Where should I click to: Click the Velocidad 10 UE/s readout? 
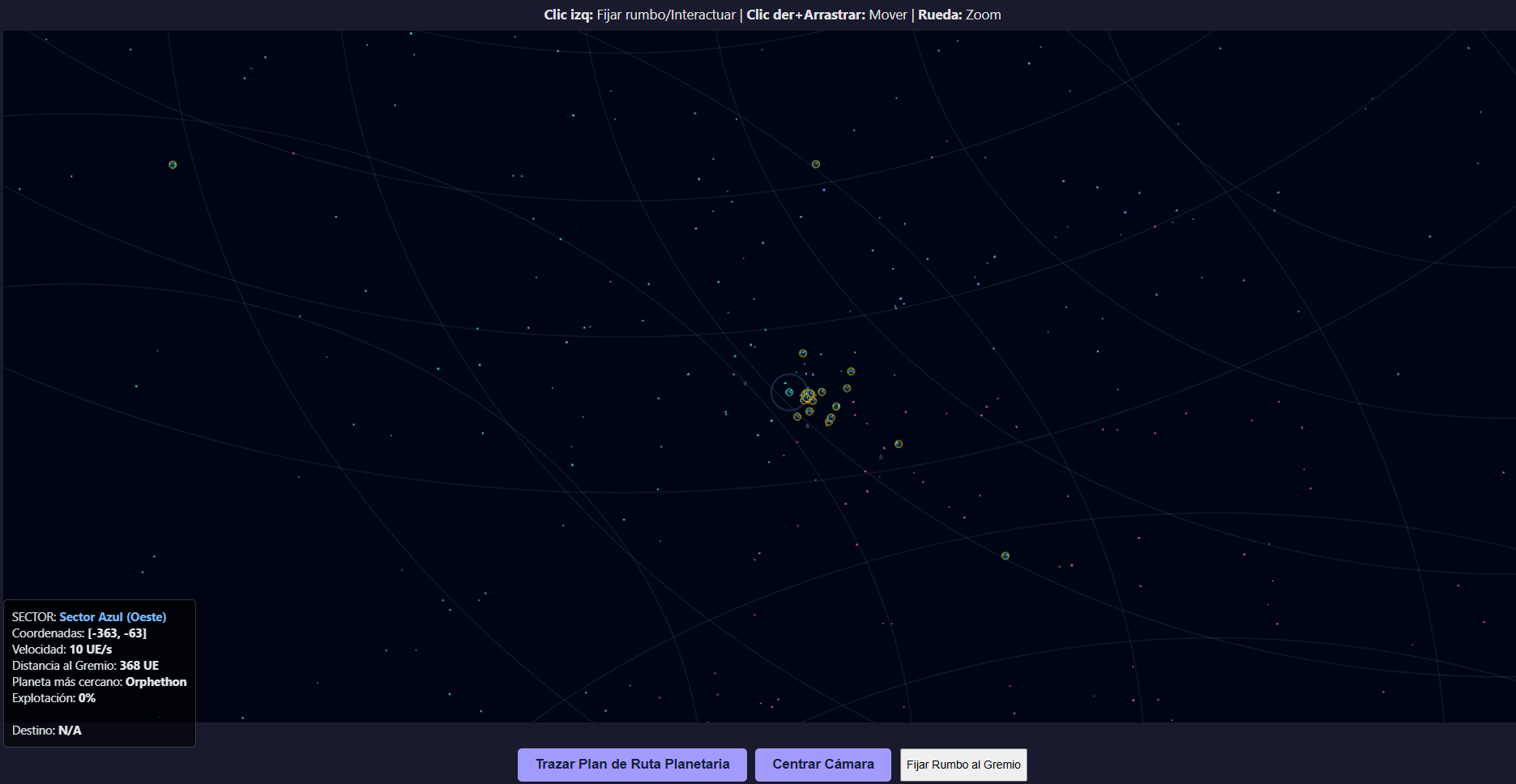[x=62, y=650]
